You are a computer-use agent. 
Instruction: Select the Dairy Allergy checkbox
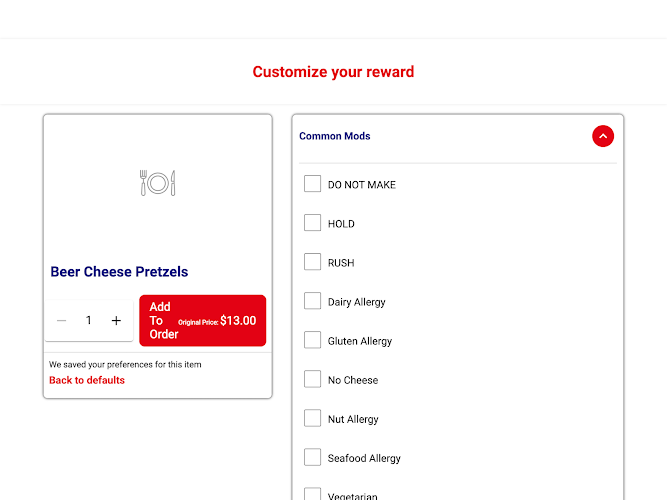[x=312, y=301]
